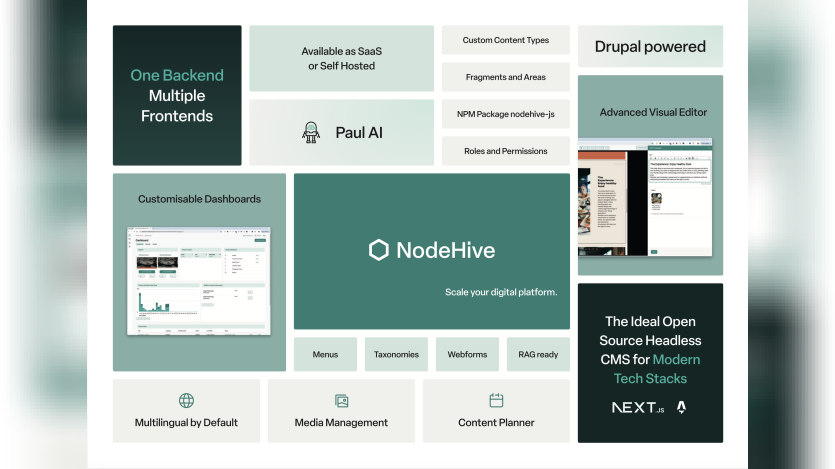The width and height of the screenshot is (835, 469).
Task: Click the Taxonomies tile
Action: click(396, 355)
